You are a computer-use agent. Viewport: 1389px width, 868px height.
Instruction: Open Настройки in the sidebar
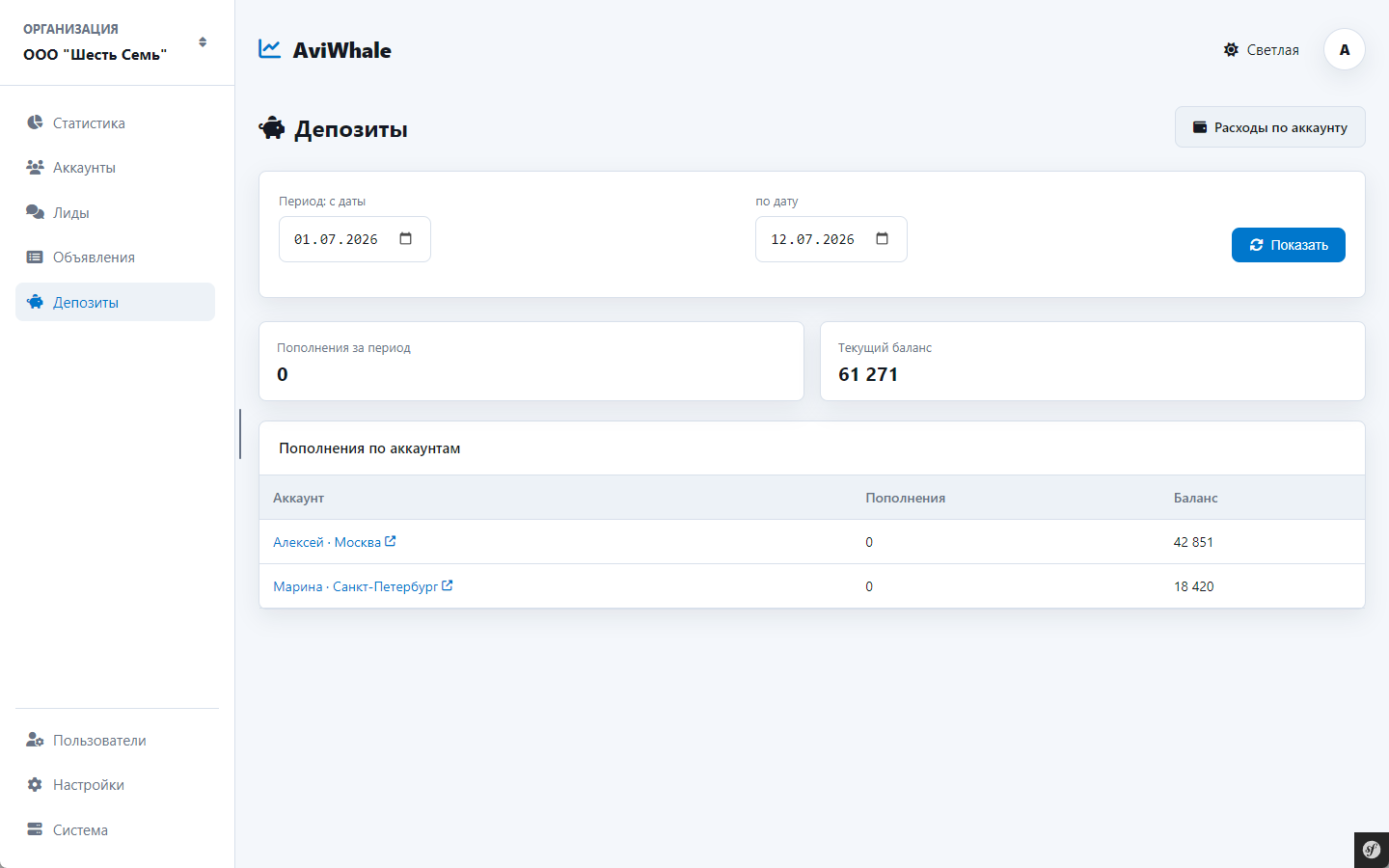click(115, 785)
